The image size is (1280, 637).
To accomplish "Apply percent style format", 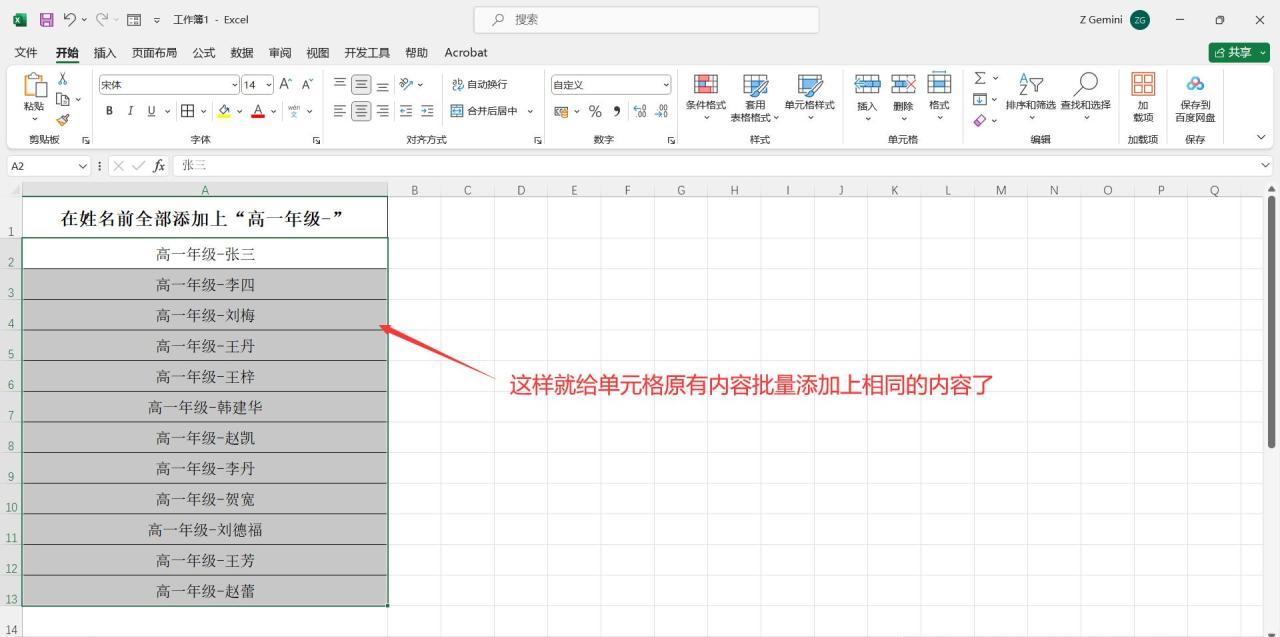I will pos(595,111).
